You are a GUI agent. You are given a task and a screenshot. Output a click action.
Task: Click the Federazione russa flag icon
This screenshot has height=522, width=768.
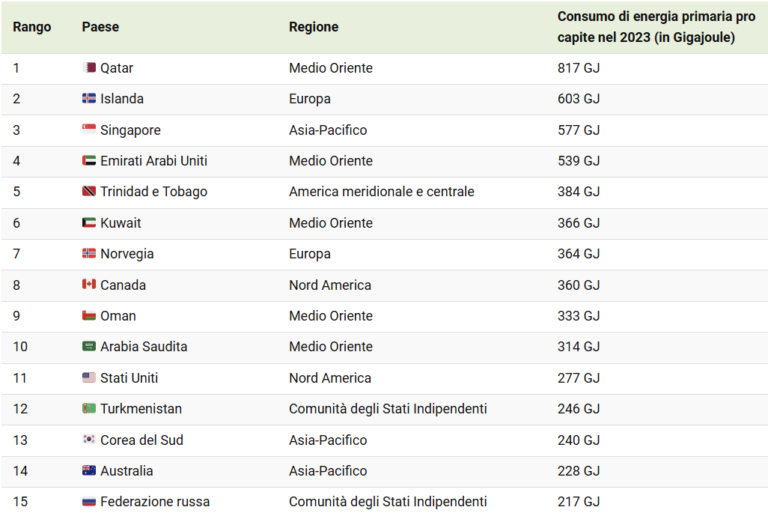(x=89, y=501)
